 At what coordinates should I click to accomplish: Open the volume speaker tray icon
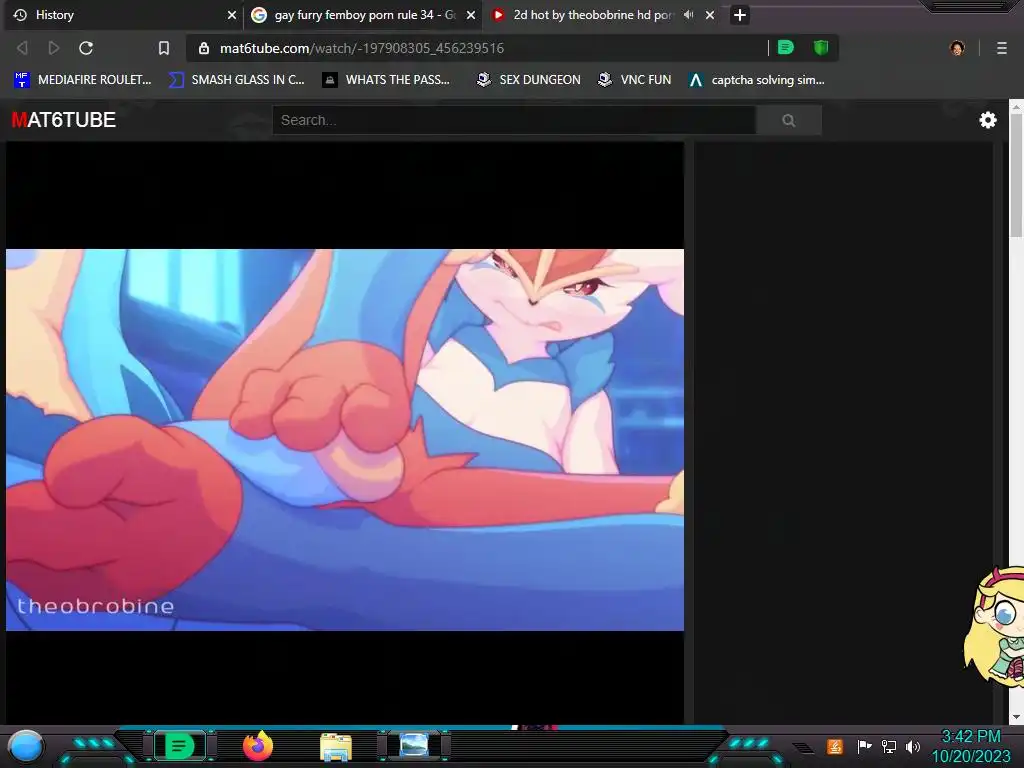click(x=912, y=746)
